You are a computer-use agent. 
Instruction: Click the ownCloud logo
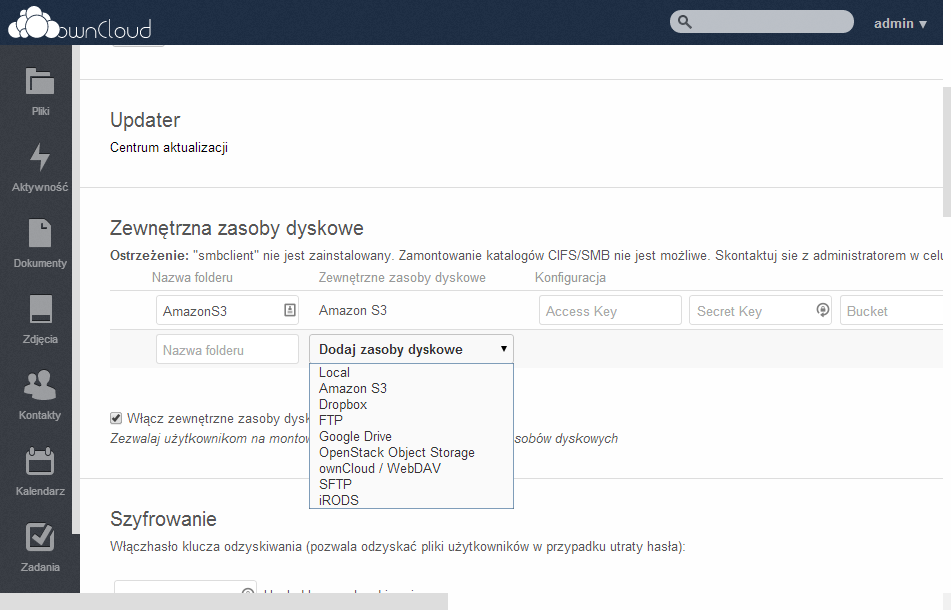pos(79,24)
